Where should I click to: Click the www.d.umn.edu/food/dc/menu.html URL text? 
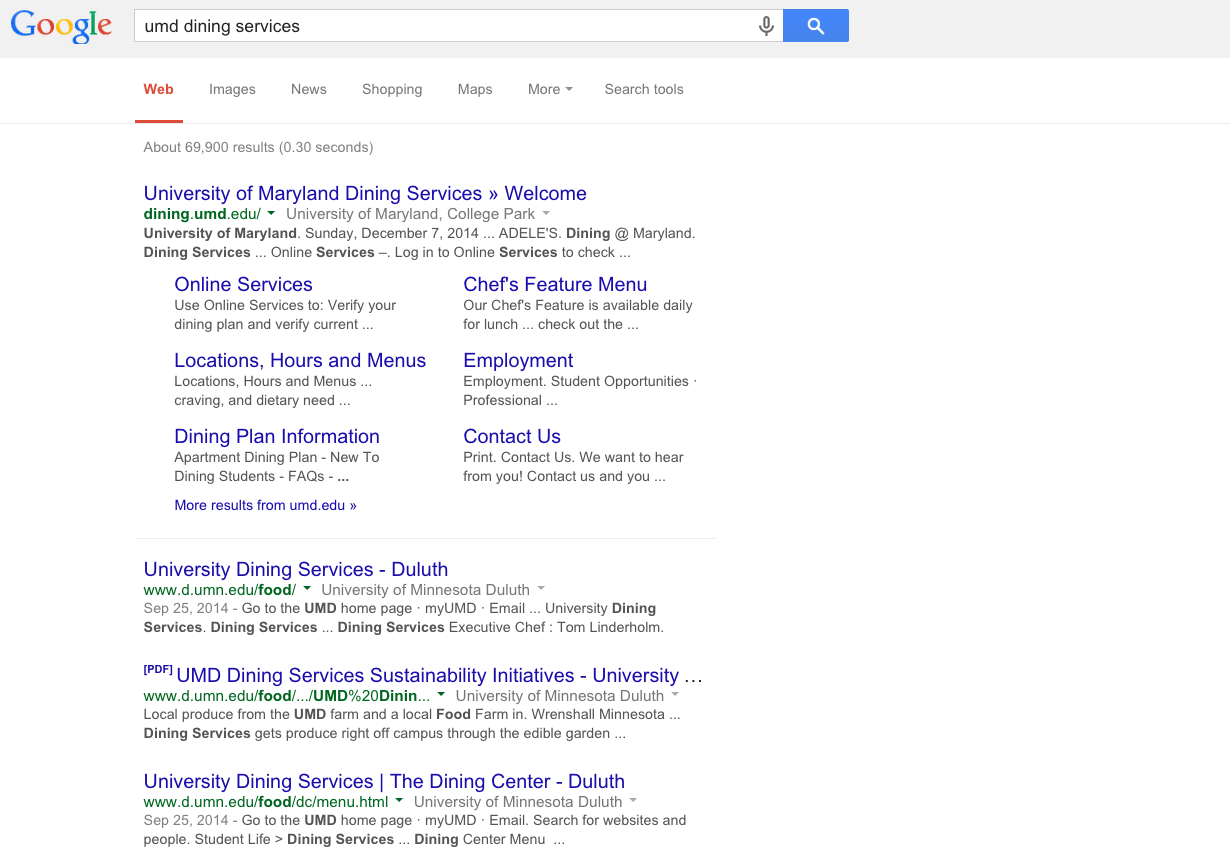266,802
